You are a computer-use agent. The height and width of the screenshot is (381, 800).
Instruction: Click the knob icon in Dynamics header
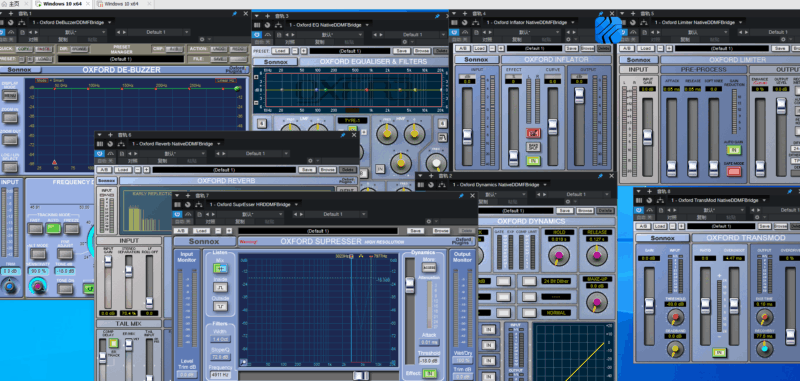click(x=430, y=185)
